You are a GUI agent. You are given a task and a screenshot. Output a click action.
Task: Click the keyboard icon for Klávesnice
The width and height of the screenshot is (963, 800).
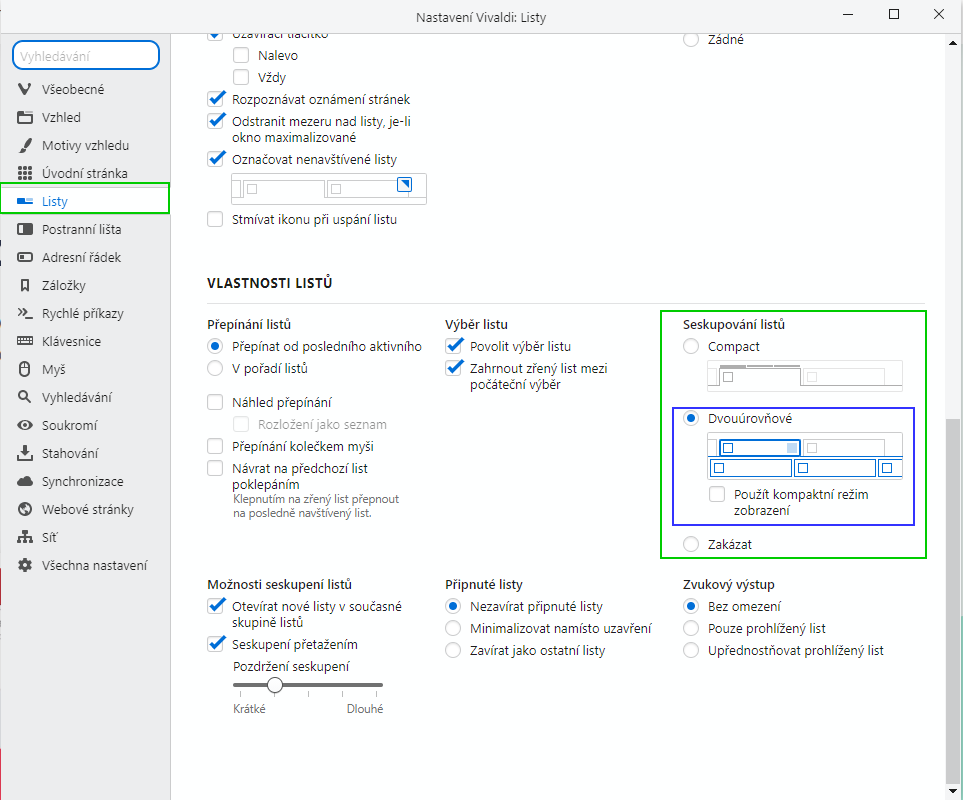click(x=25, y=341)
